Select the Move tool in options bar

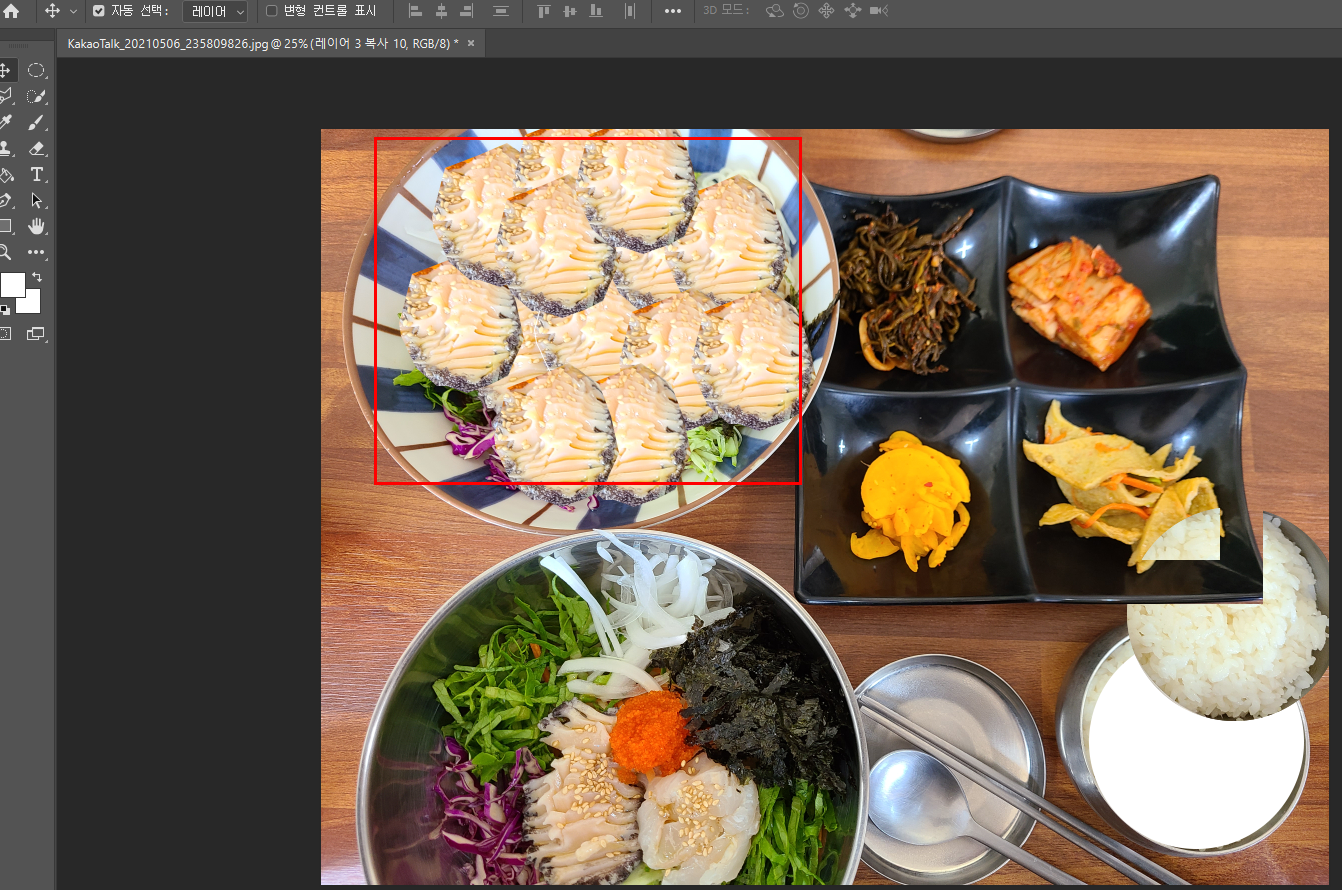coord(53,11)
